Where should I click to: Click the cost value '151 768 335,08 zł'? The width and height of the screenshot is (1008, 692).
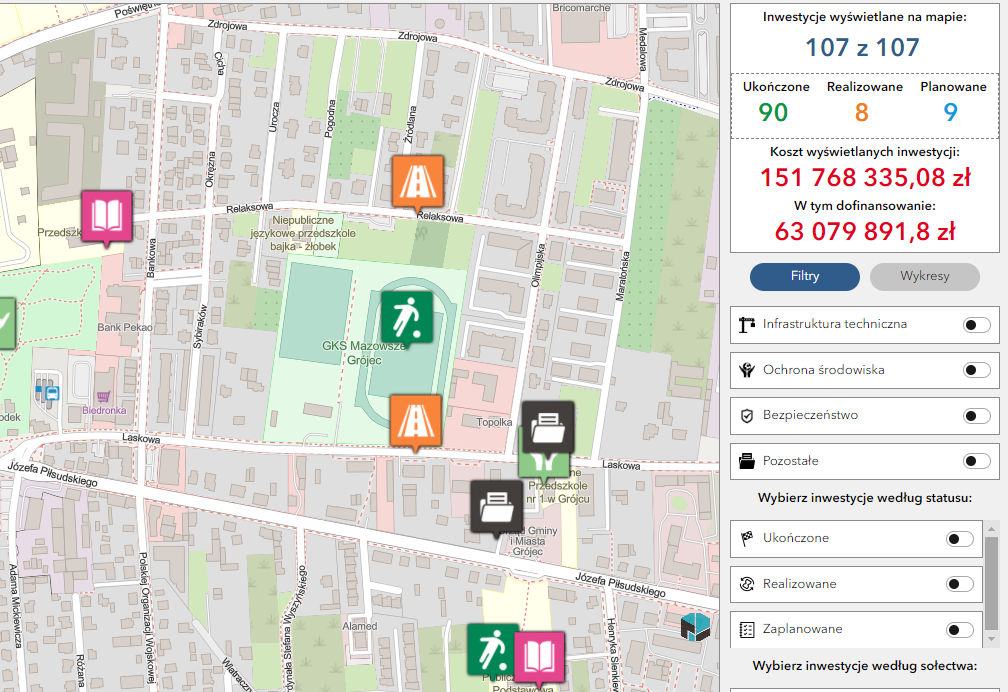pos(865,178)
